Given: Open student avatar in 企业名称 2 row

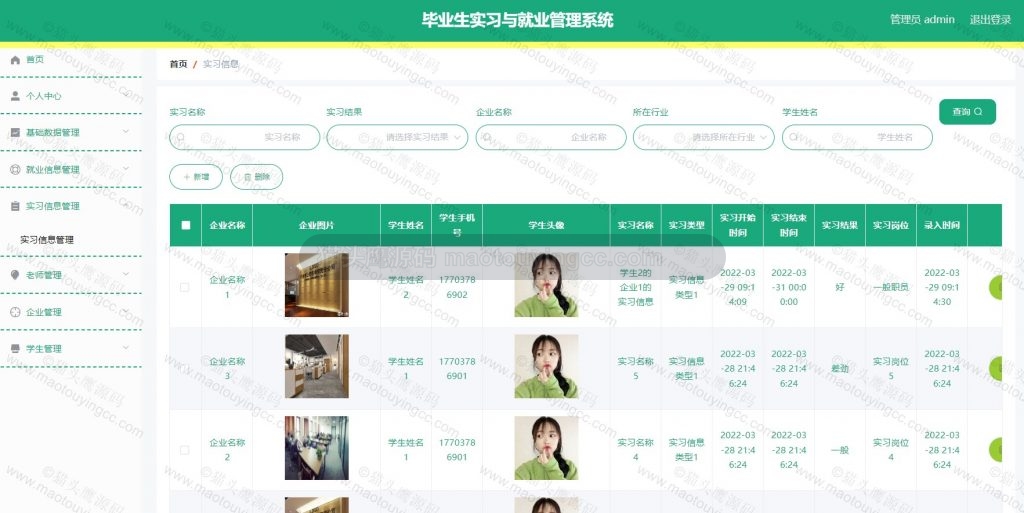Looking at the screenshot, I should pos(546,448).
